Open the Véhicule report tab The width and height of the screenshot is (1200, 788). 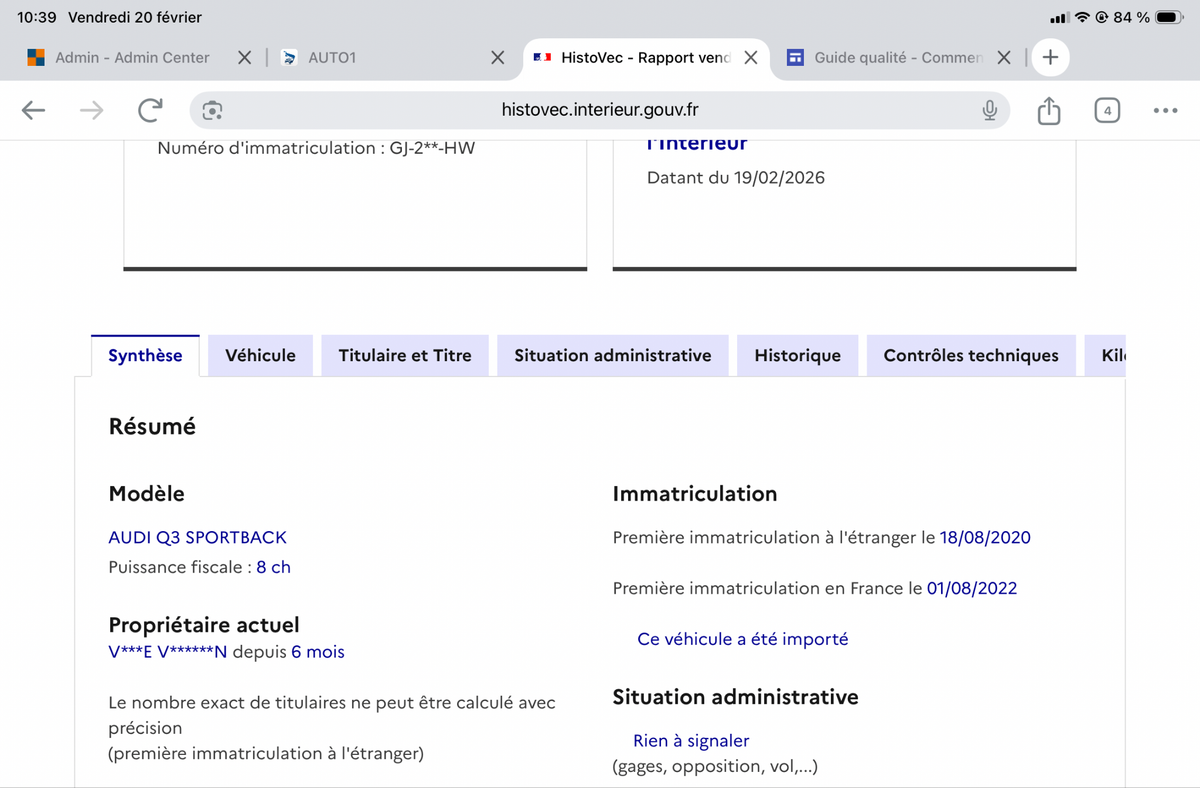coord(260,356)
